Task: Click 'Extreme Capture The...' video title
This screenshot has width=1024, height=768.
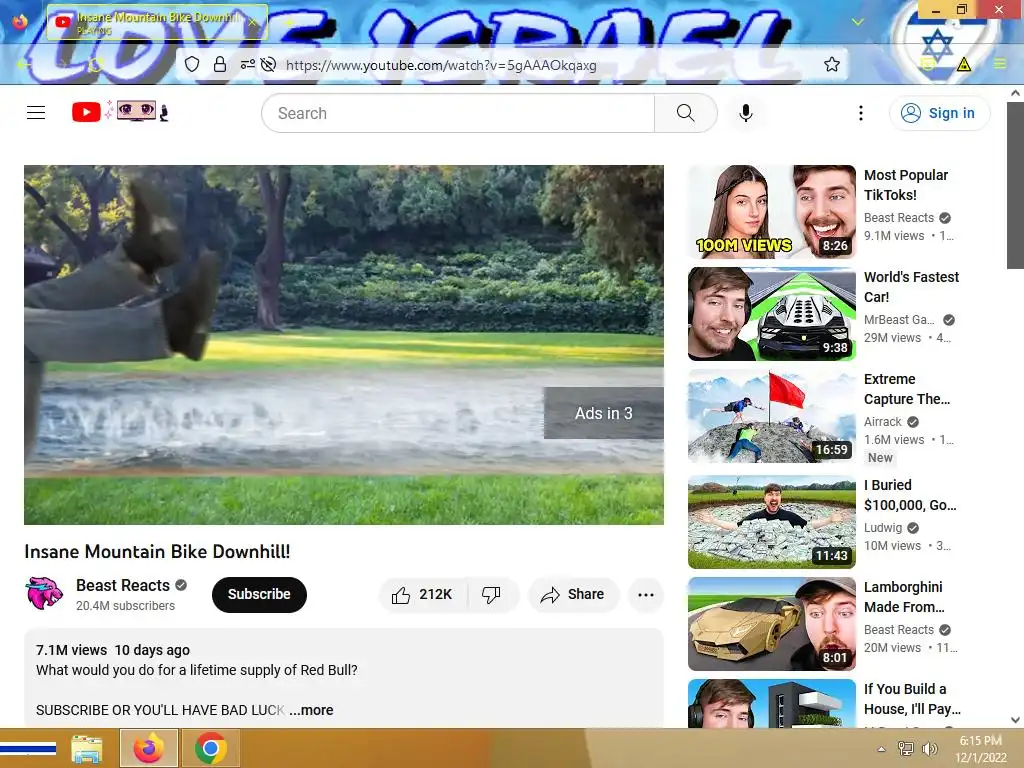Action: (x=907, y=389)
